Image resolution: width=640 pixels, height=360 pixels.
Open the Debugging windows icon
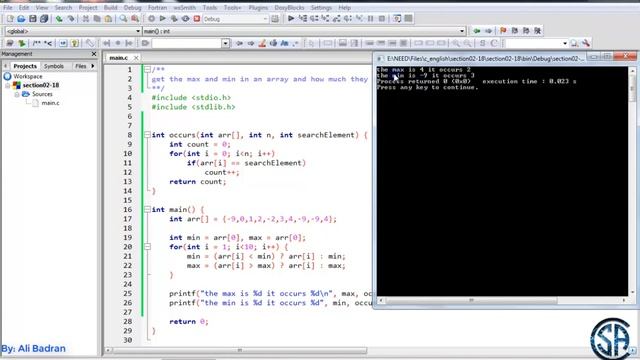(397, 18)
